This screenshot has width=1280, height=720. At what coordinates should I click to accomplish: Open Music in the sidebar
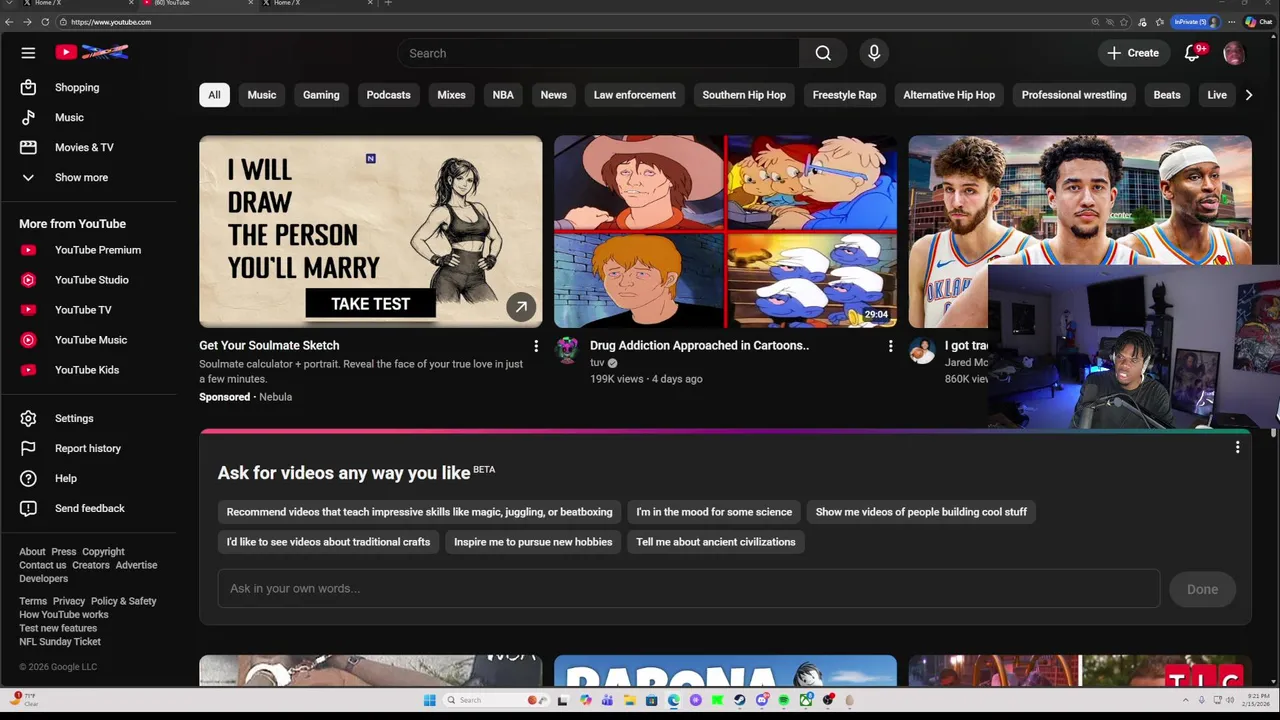[x=69, y=117]
